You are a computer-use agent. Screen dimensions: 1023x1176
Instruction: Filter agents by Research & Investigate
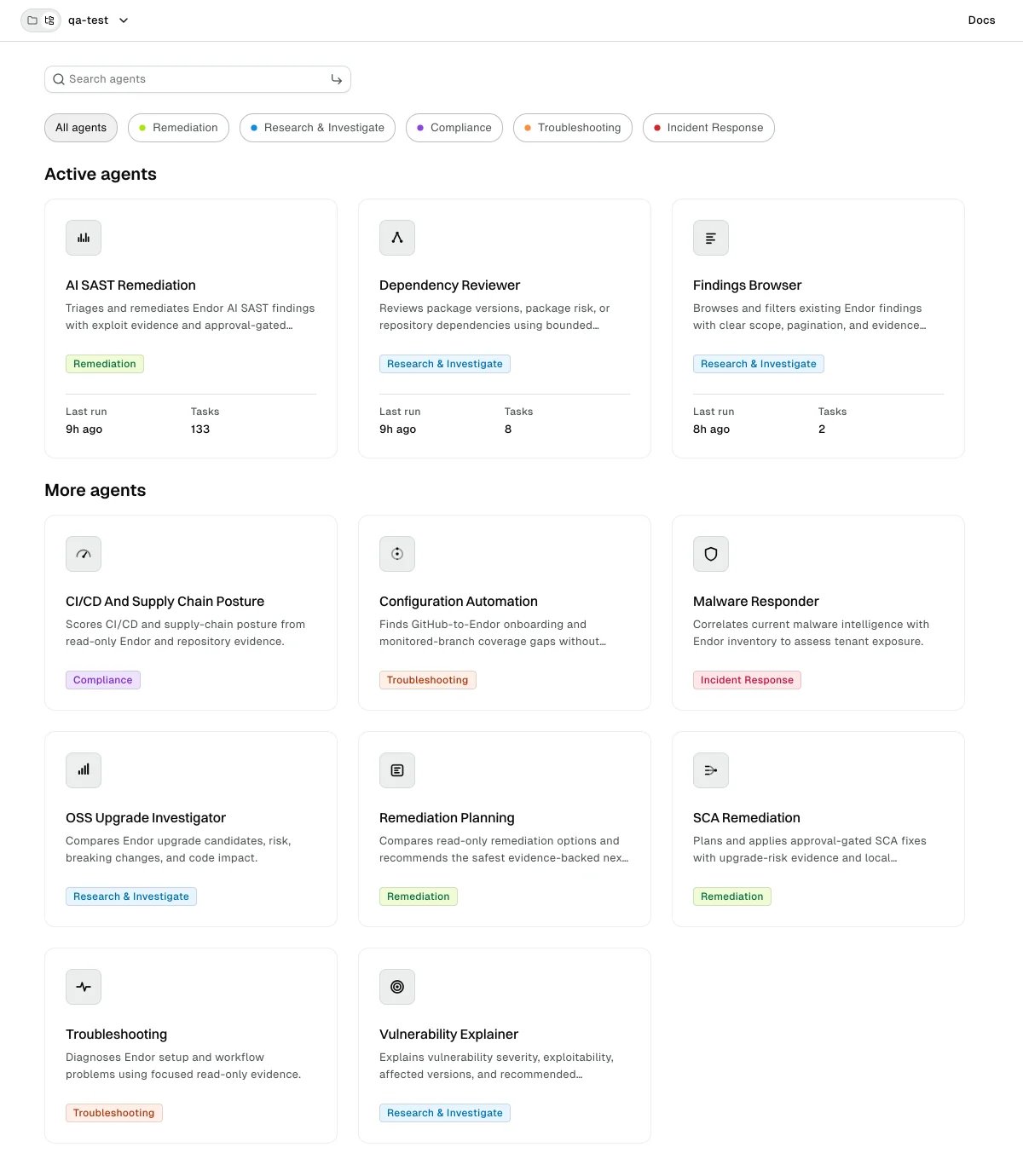[x=317, y=128]
